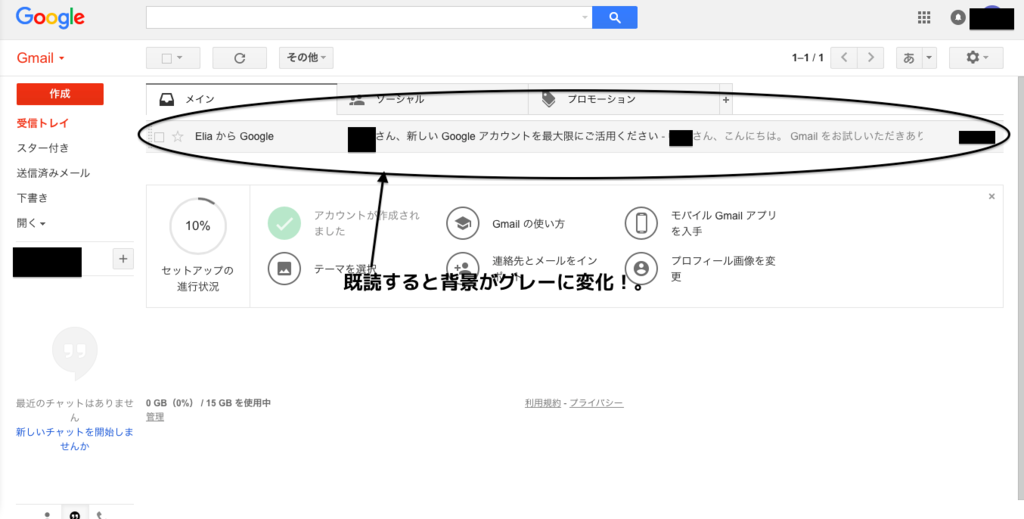Open the select-all checkbox dropdown
The image size is (1024, 519).
[x=173, y=58]
